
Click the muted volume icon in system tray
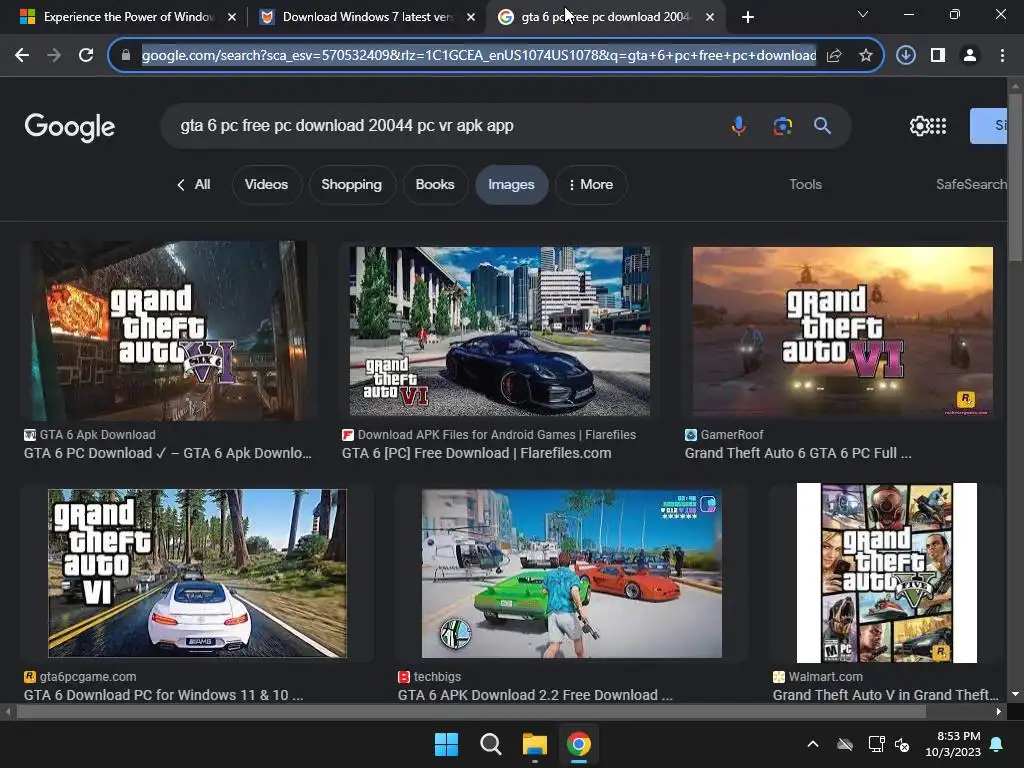click(x=902, y=744)
